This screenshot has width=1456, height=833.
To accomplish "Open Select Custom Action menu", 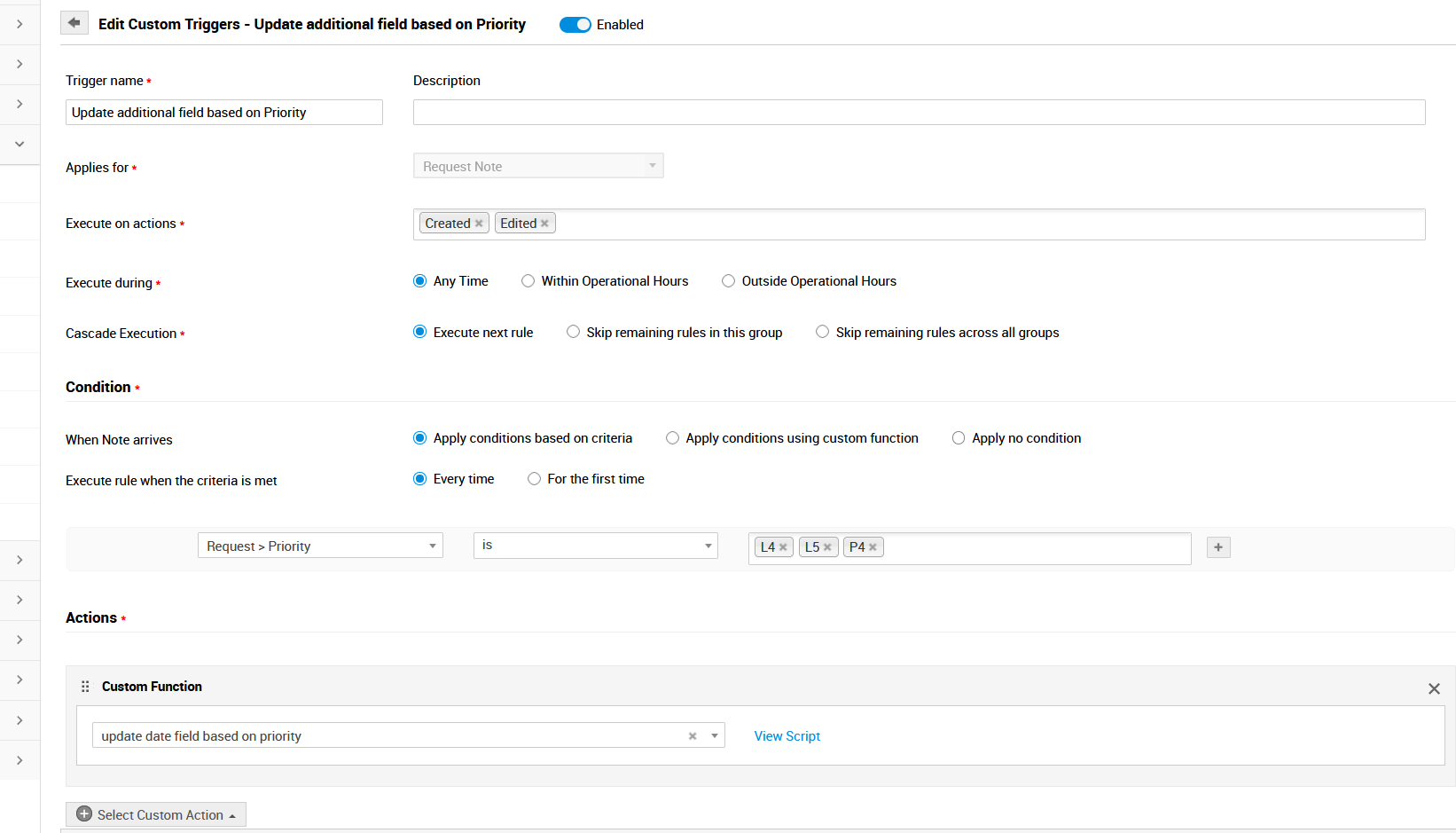I will tap(156, 814).
